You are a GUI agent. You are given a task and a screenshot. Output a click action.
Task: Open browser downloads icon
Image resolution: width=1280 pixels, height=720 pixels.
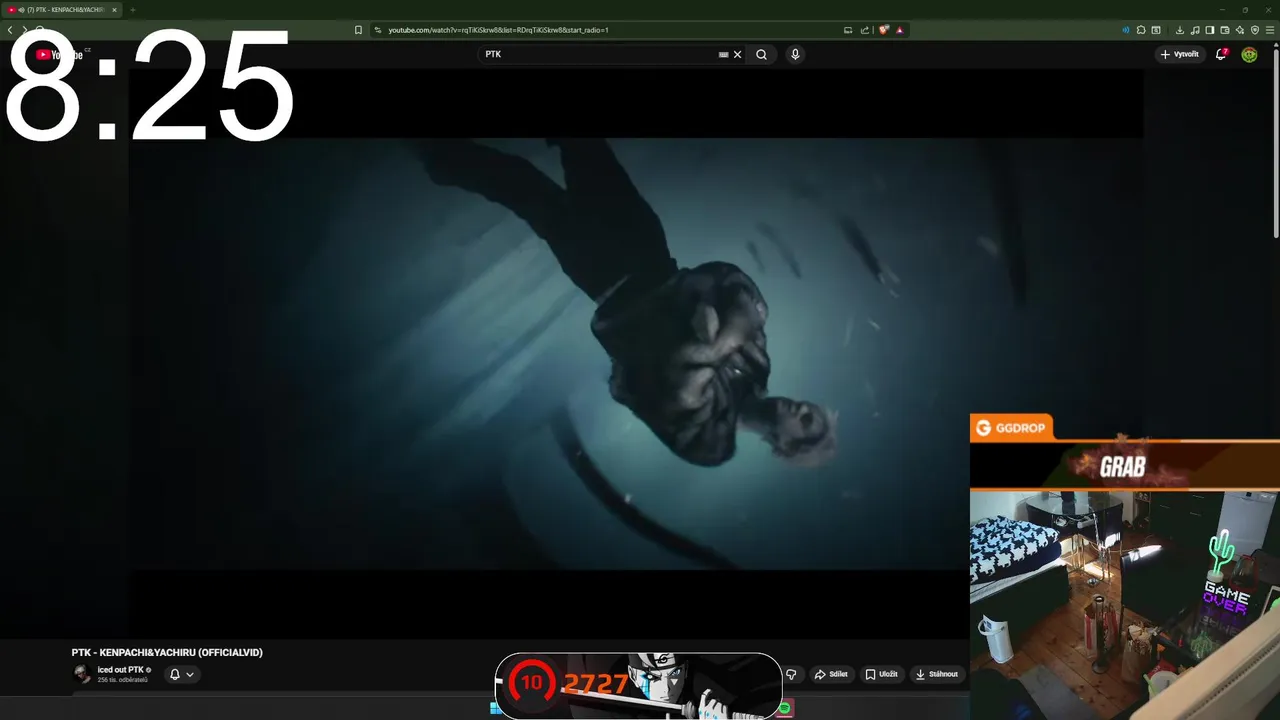click(1180, 30)
